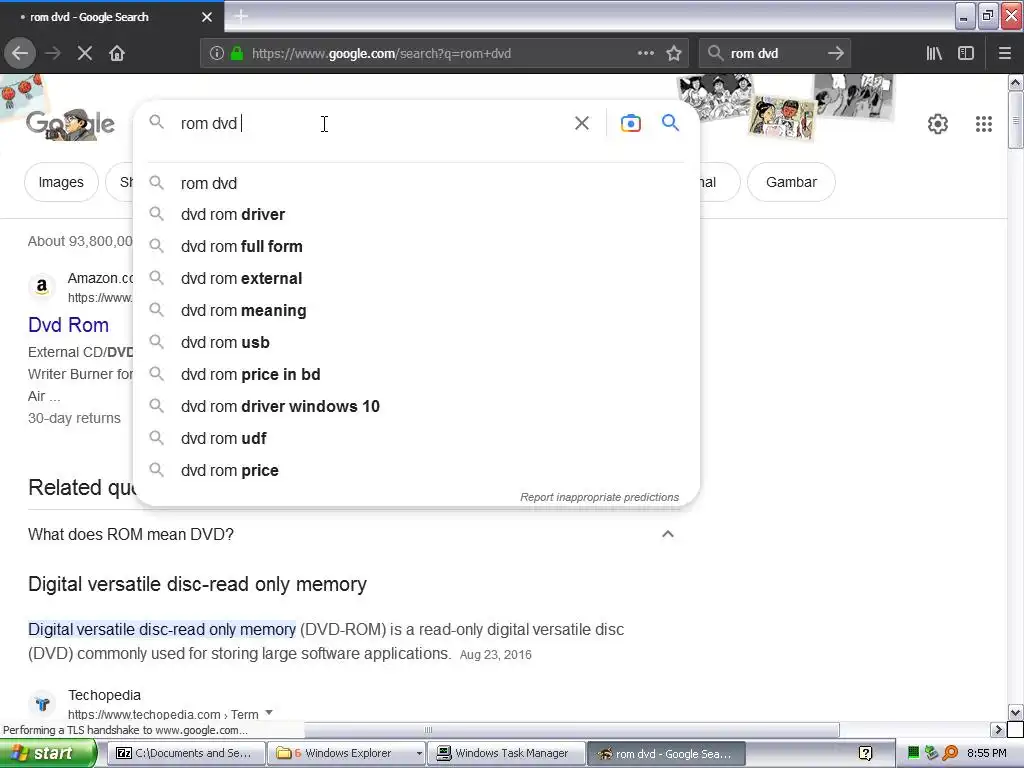The width and height of the screenshot is (1024, 768).
Task: Open the Firefox Library icon
Action: 934,53
